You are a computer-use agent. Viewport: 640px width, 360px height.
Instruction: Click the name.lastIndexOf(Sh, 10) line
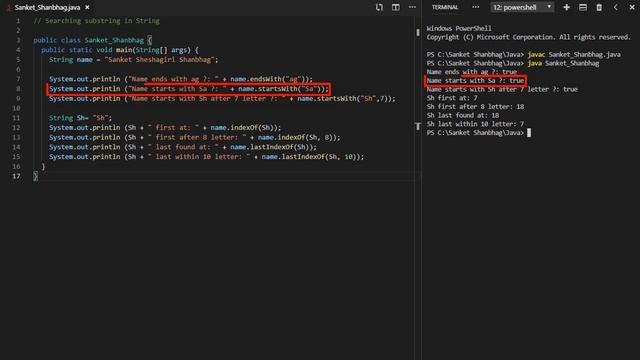tap(206, 157)
